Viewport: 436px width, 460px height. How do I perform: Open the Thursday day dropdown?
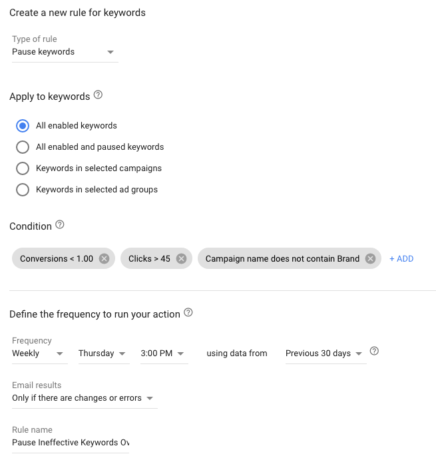click(104, 353)
